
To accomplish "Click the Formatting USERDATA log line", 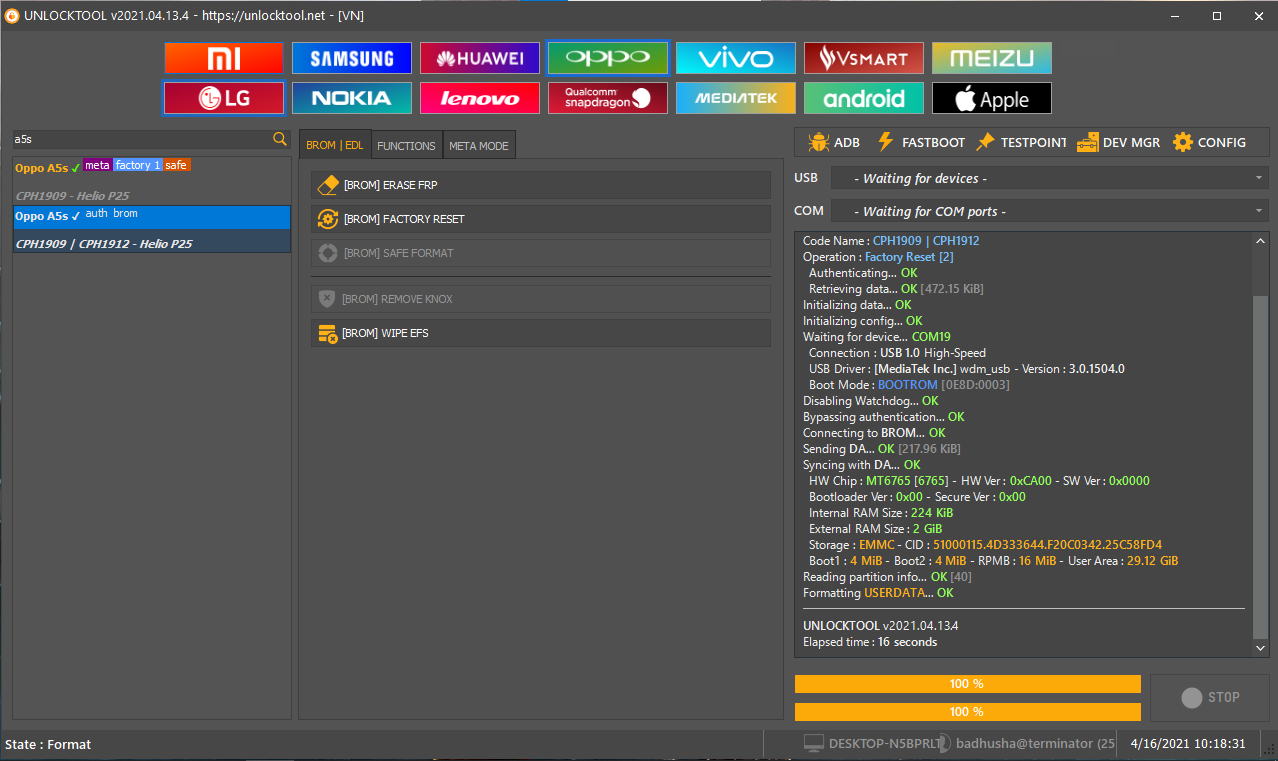I will pos(878,593).
